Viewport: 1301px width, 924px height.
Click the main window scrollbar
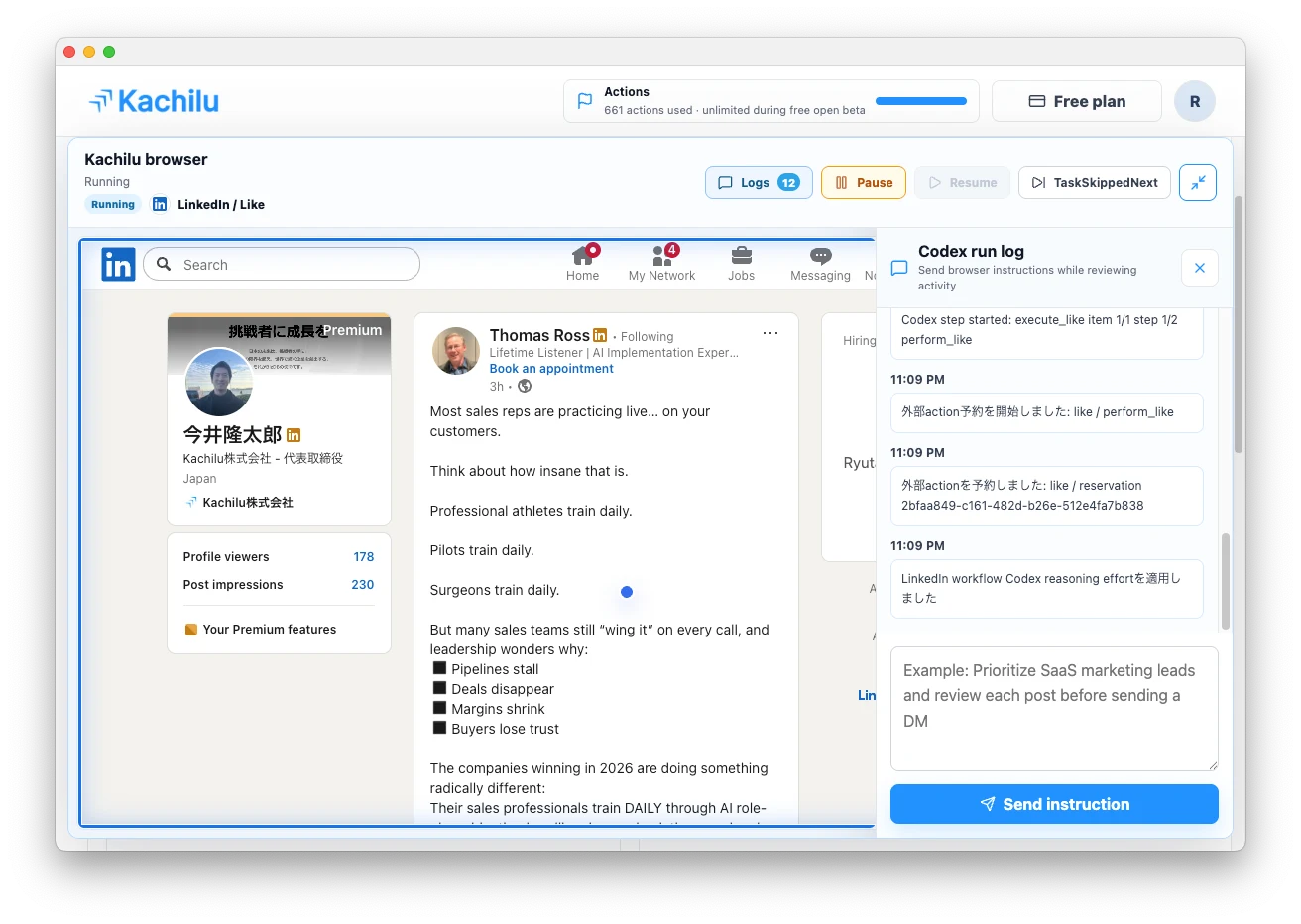[1239, 325]
